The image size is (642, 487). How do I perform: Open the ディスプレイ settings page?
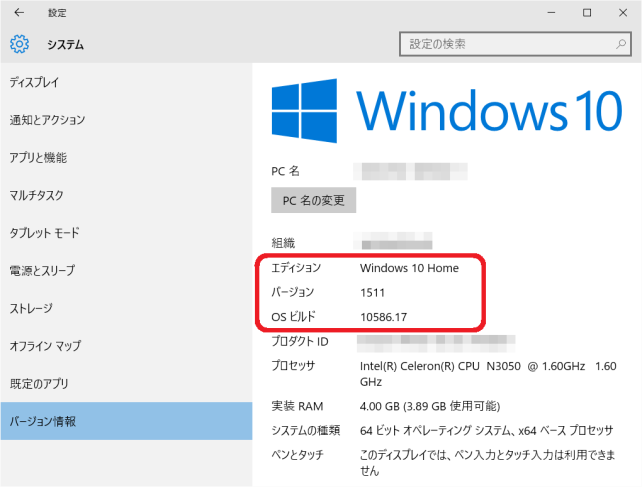[126, 82]
